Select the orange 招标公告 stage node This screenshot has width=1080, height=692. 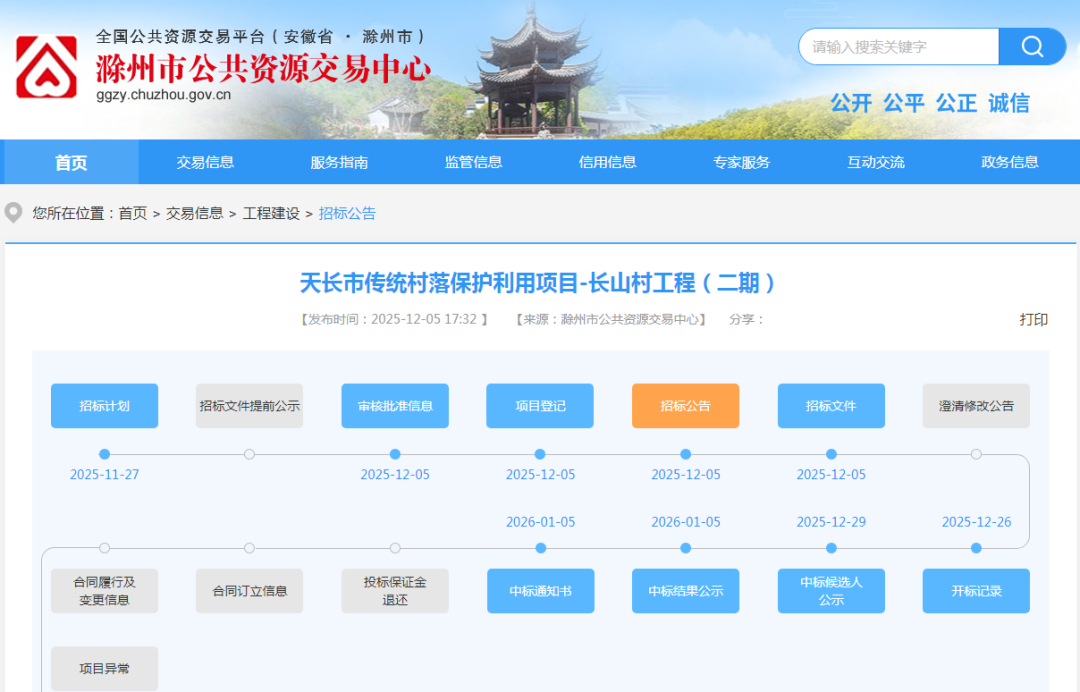685,405
